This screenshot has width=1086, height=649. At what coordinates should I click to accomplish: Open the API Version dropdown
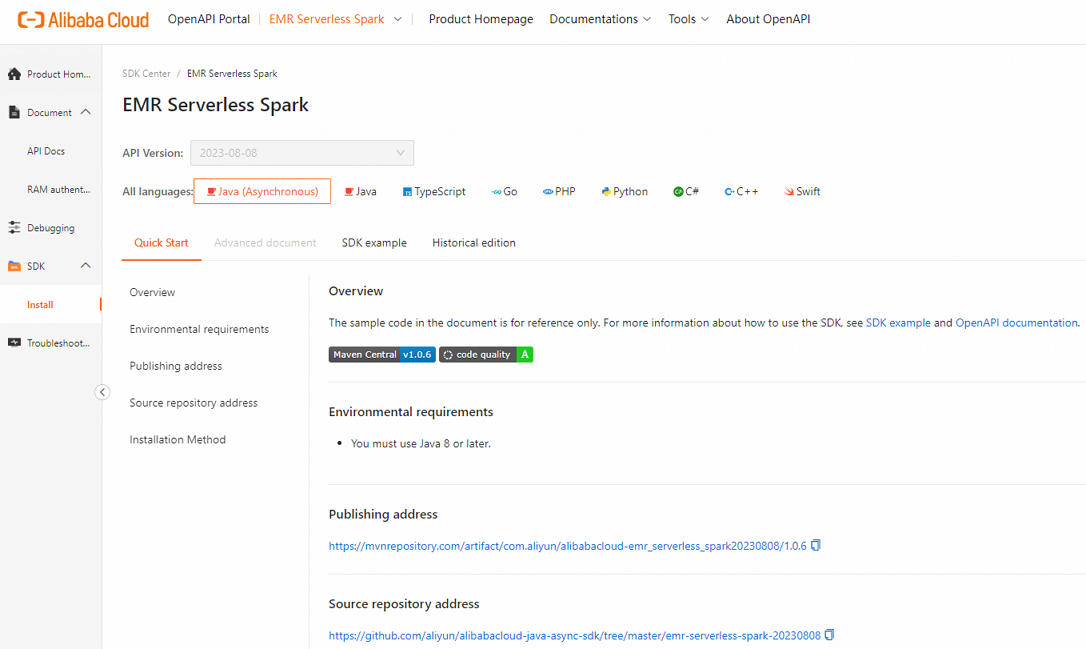pos(301,153)
